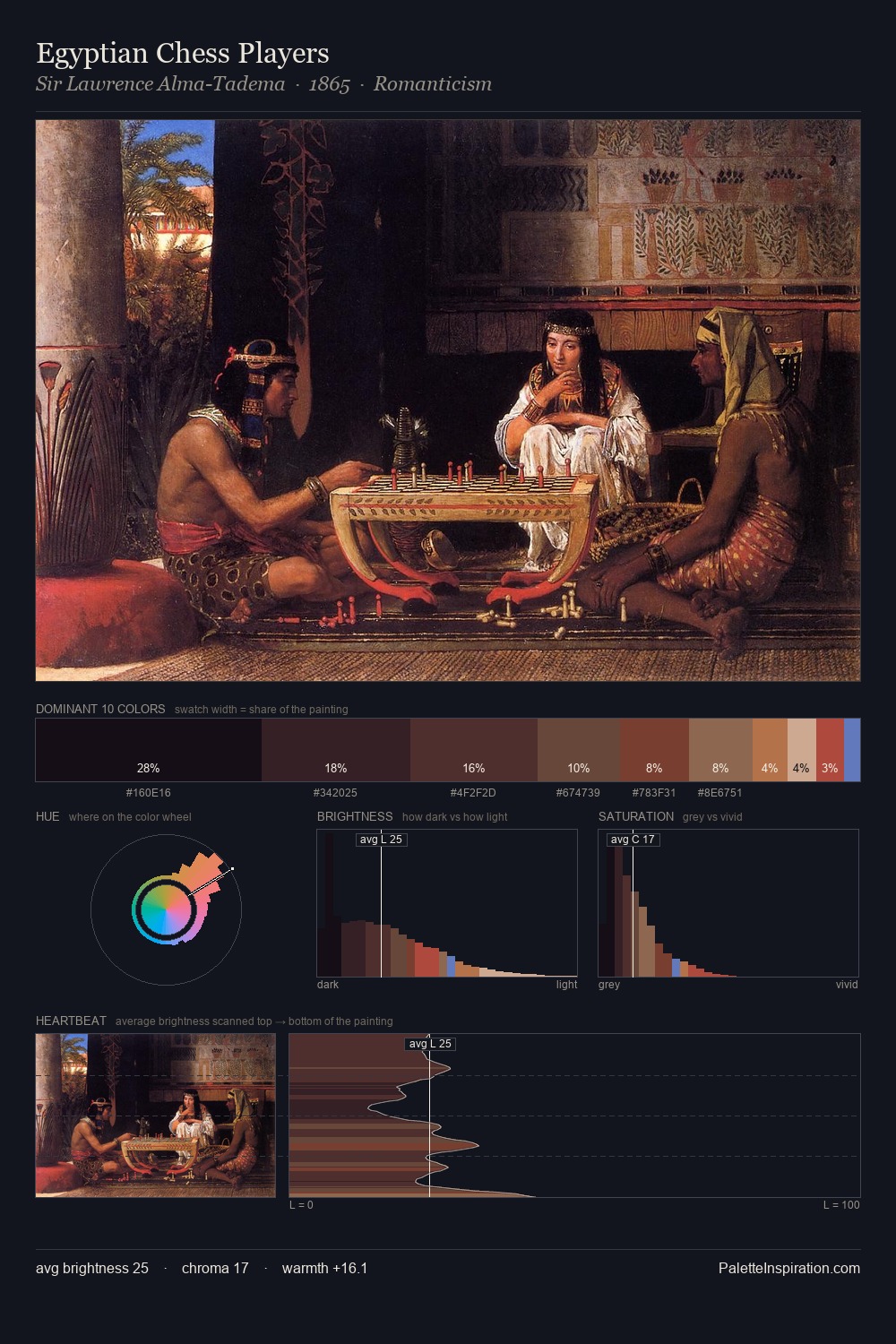Click the avg L 25 label in Brightness chart
The width and height of the screenshot is (896, 1344).
pyautogui.click(x=382, y=840)
